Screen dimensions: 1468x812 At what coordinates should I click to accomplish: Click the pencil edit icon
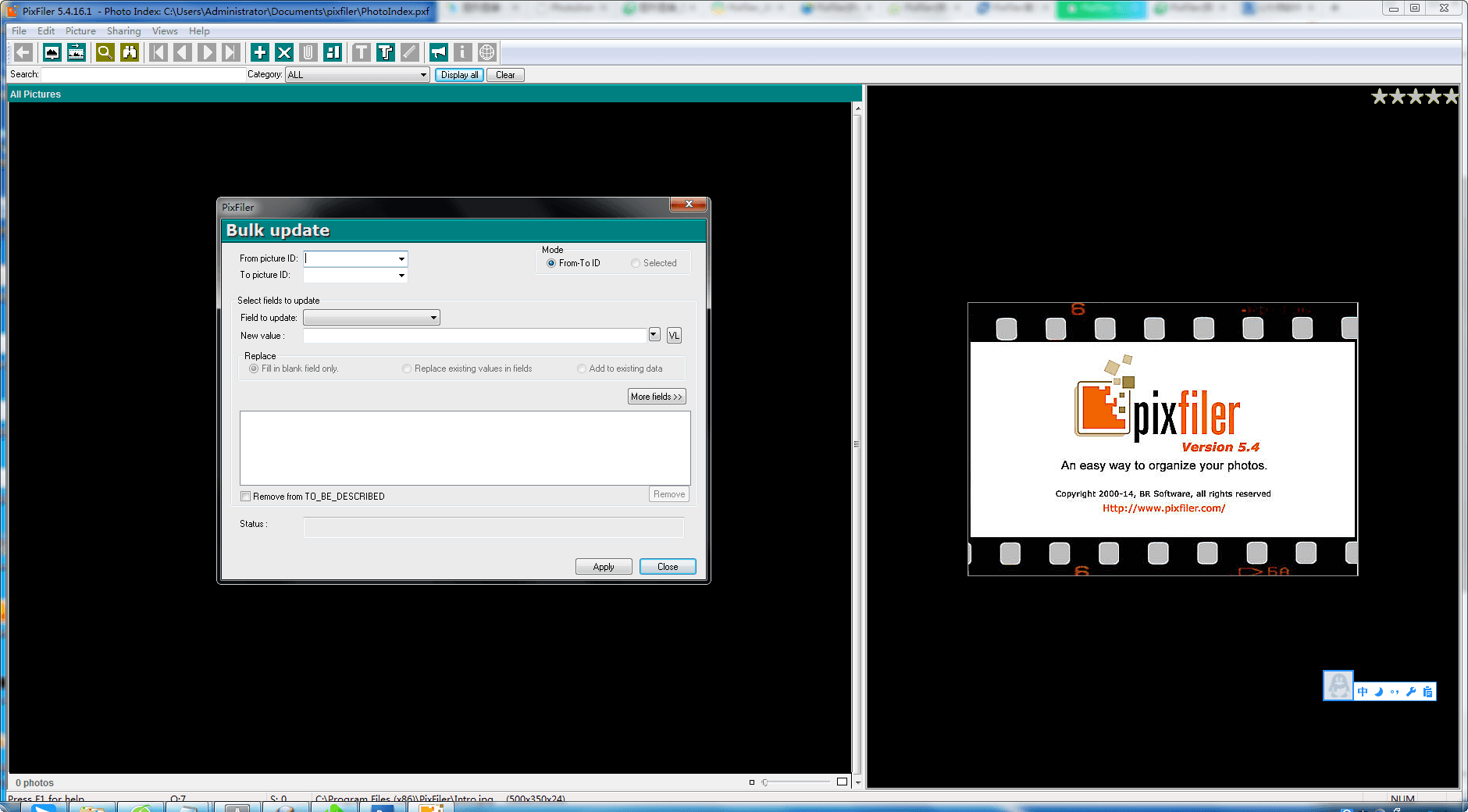(410, 52)
